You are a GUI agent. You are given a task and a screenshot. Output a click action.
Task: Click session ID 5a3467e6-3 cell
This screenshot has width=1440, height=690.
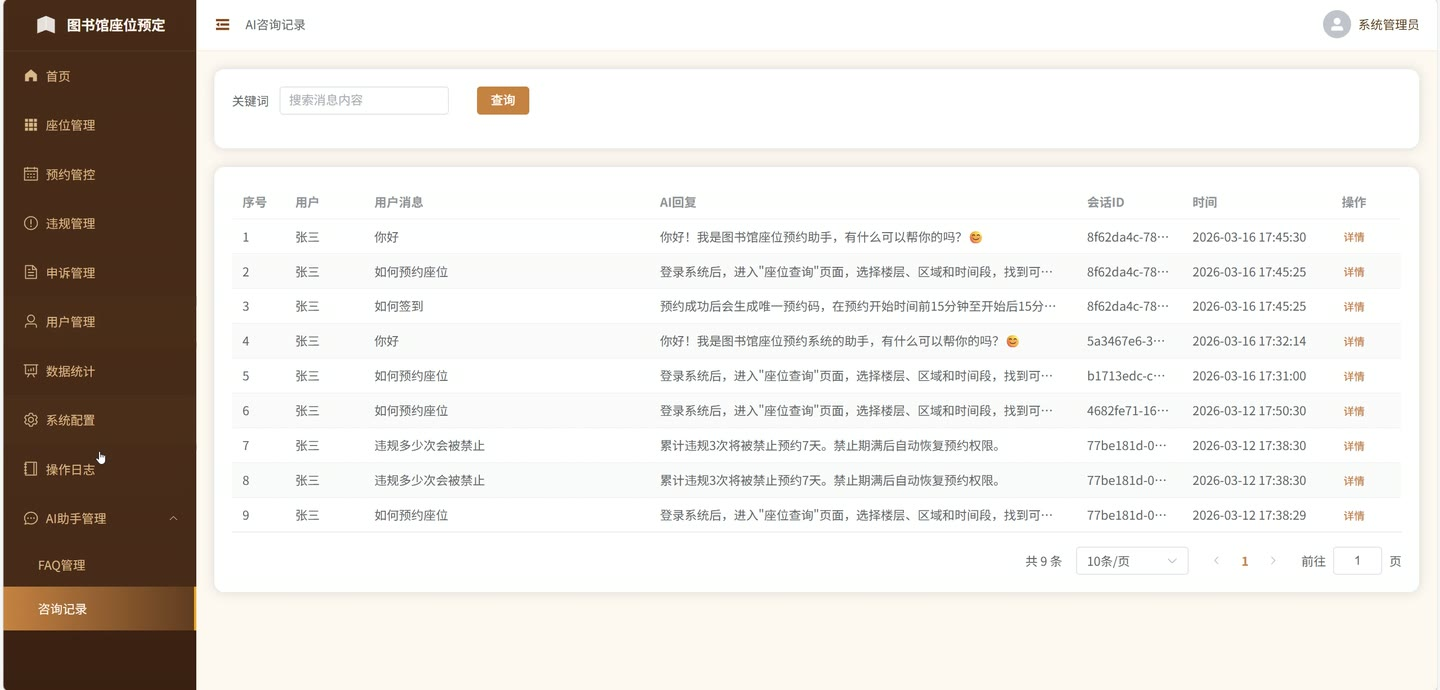click(x=1128, y=341)
